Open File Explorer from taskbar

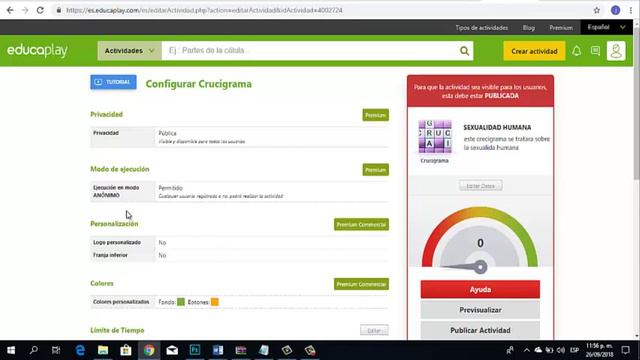(103, 350)
